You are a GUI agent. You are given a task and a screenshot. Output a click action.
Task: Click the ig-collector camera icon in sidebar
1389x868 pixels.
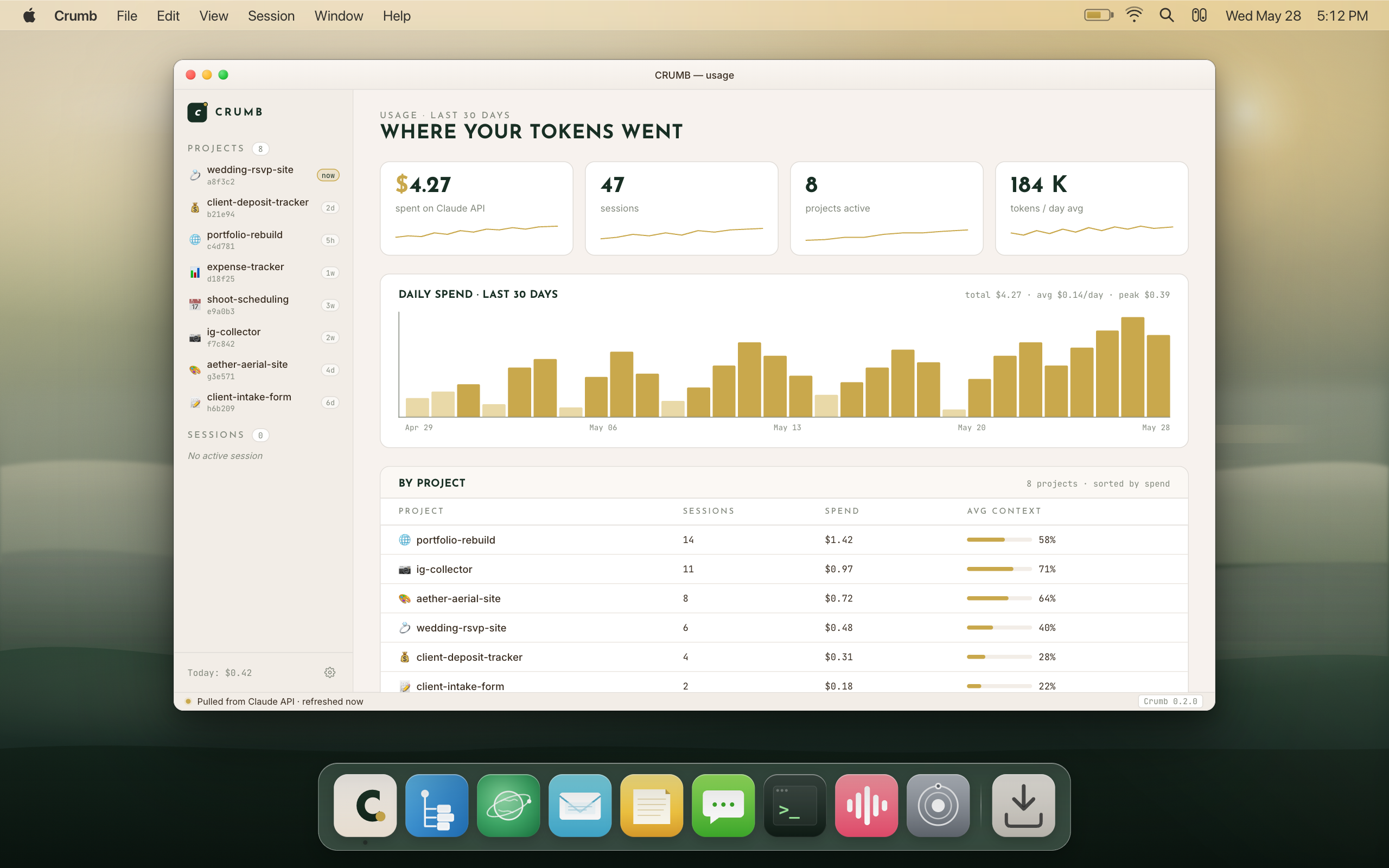click(x=195, y=337)
